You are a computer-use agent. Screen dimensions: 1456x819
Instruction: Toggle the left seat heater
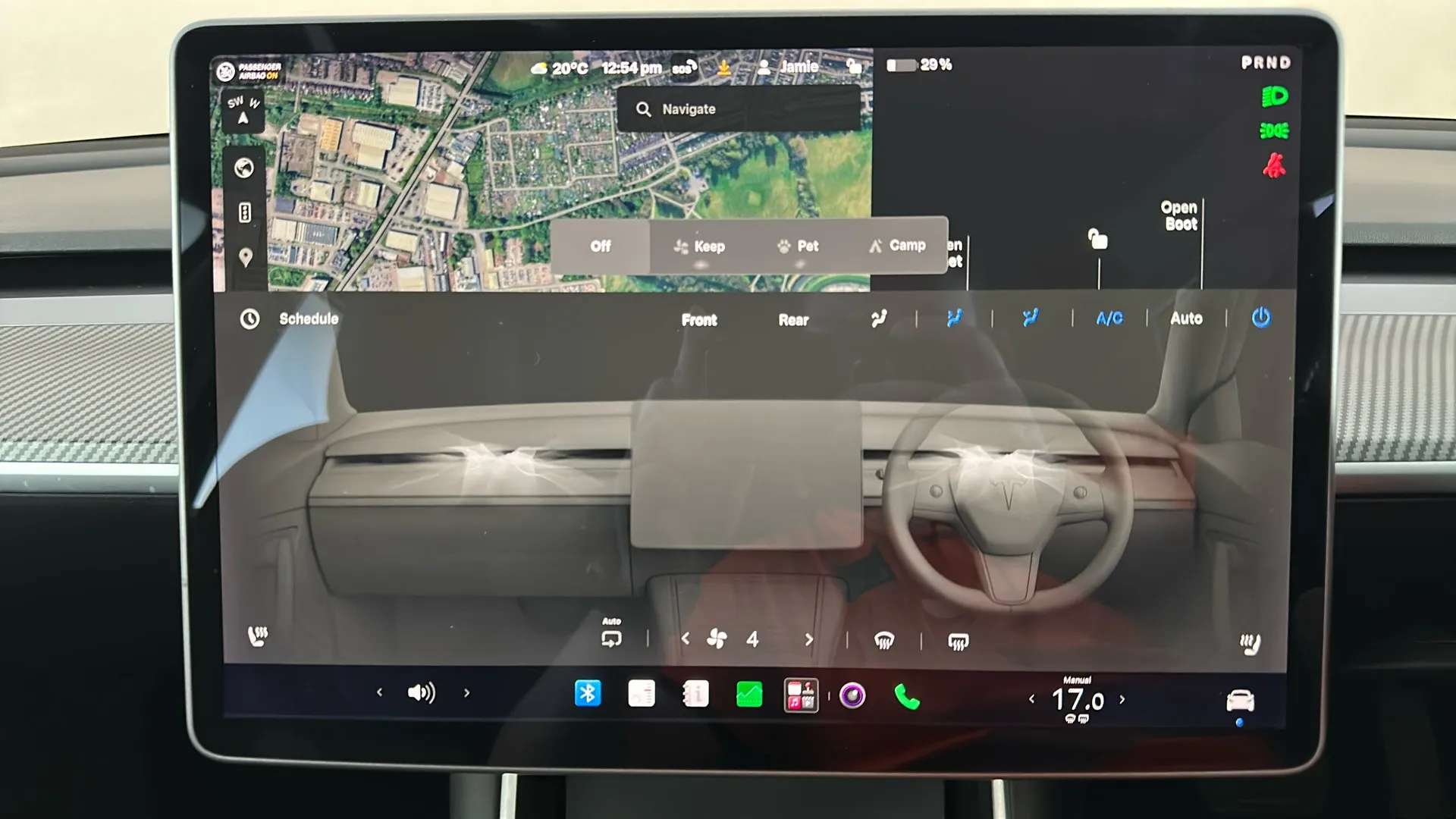point(258,636)
